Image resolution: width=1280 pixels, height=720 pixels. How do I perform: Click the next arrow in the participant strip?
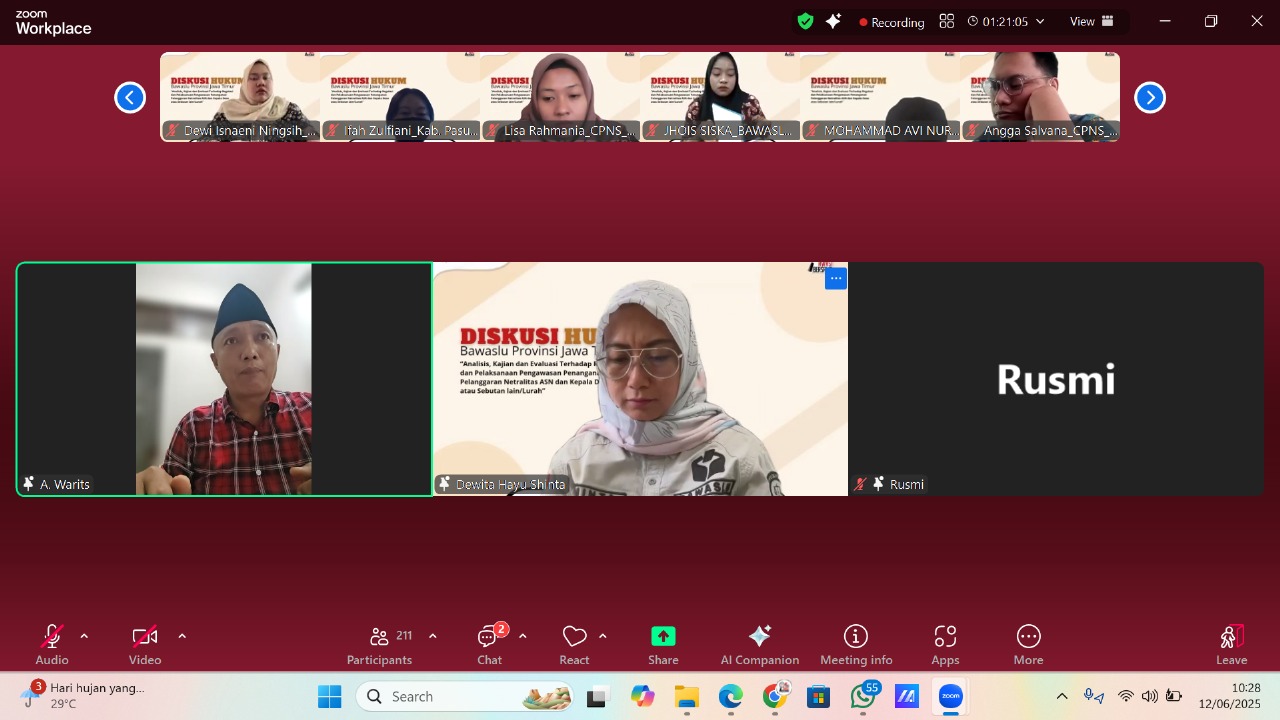click(1149, 97)
